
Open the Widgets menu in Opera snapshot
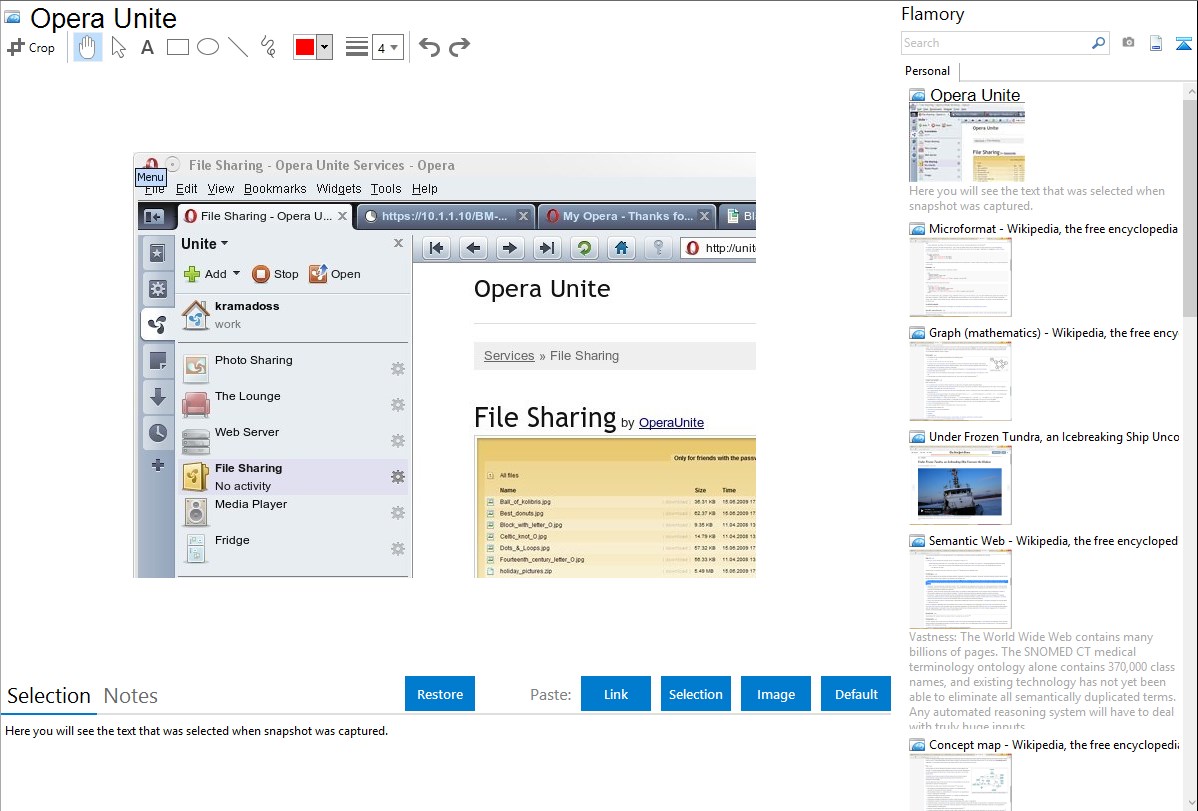tap(338, 189)
